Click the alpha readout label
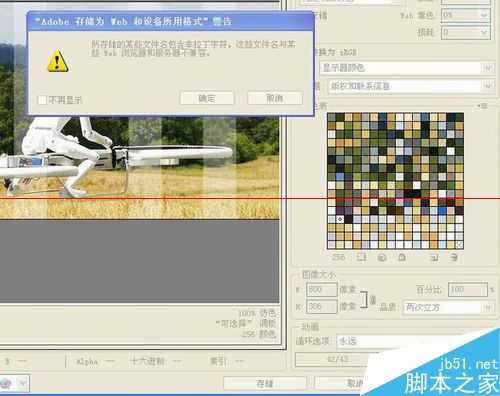The image size is (500, 396). [87, 361]
